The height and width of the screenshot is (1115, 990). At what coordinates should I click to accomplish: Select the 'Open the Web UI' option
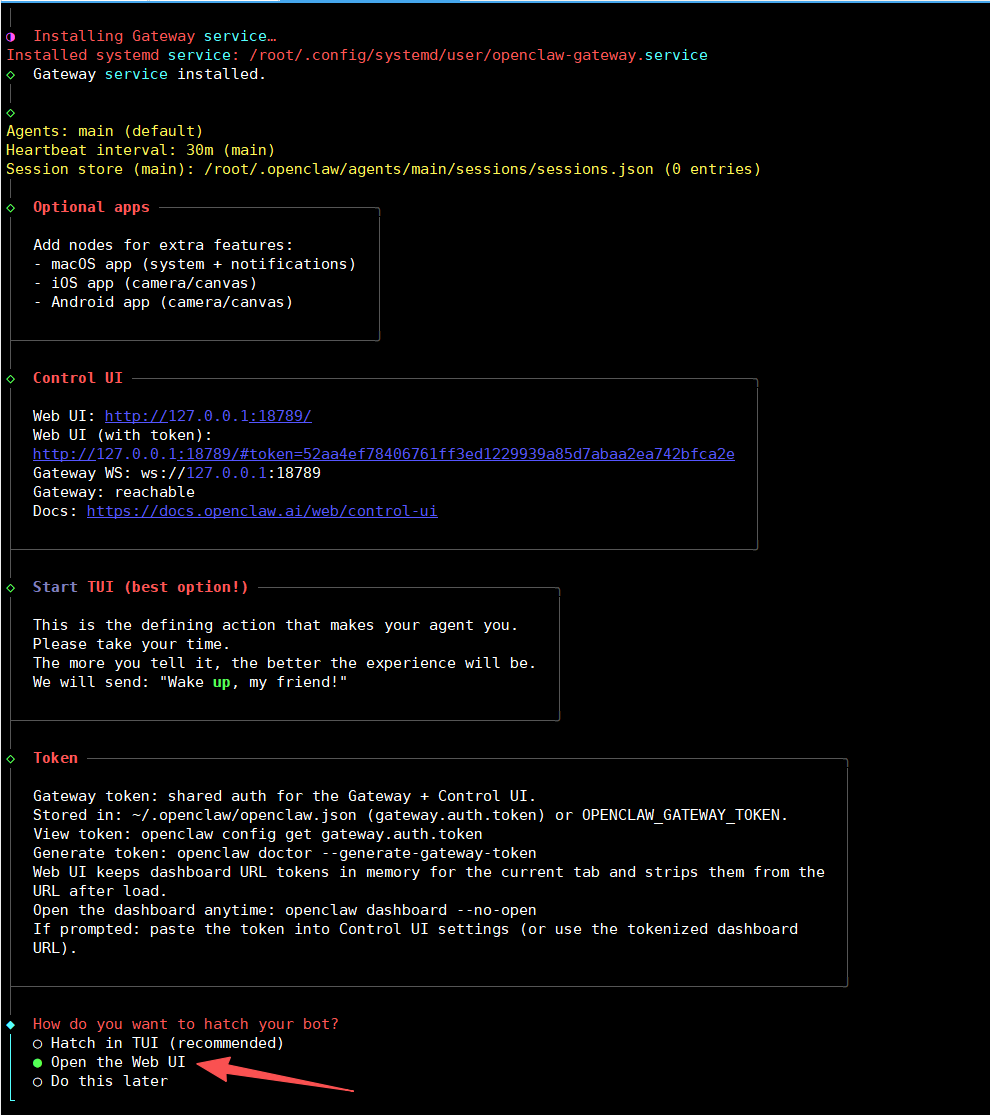point(109,1062)
